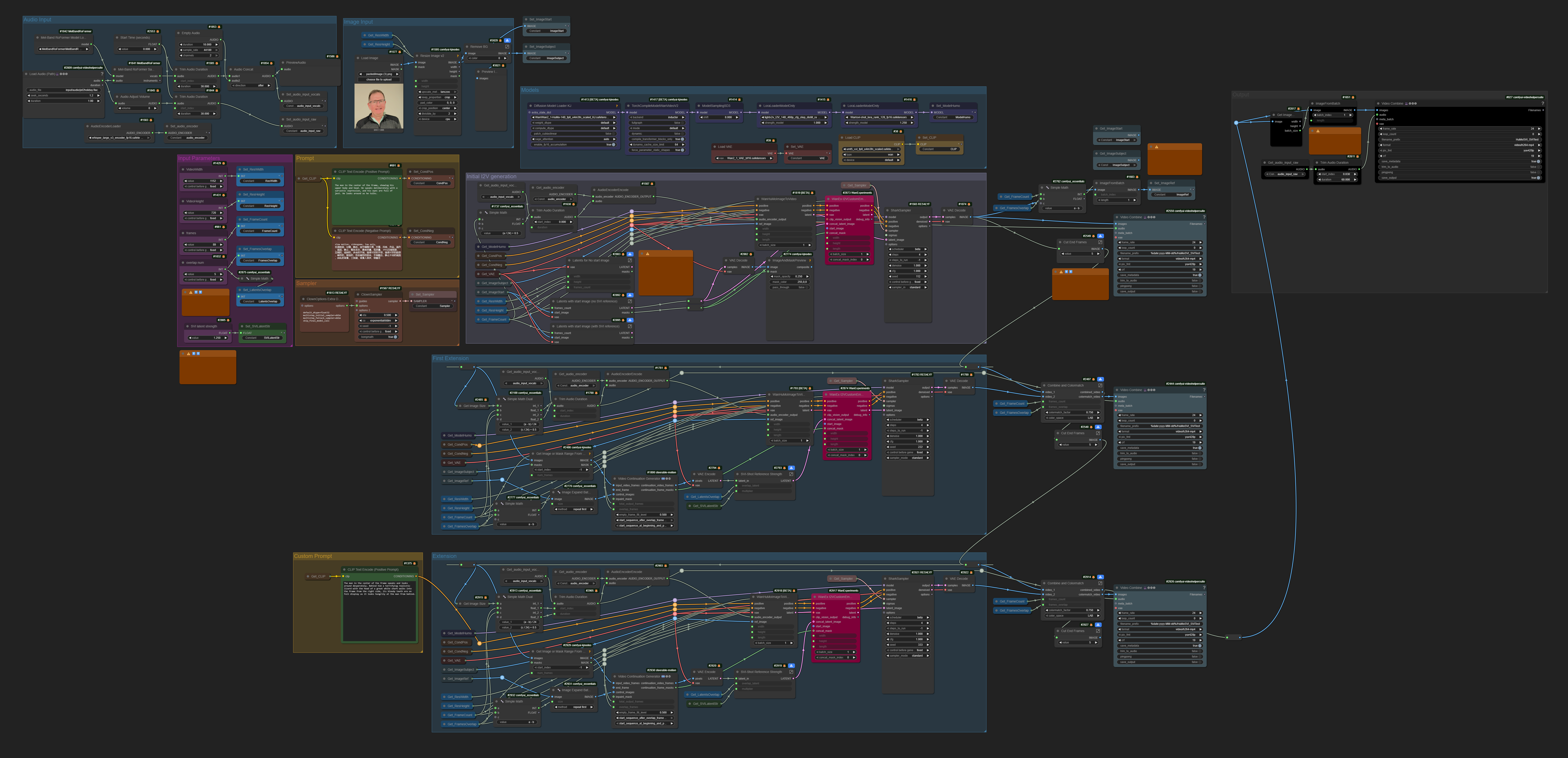This screenshot has width=1568, height=758.
Task: Increase VideoWidth value with right arrow
Action: tap(222, 181)
